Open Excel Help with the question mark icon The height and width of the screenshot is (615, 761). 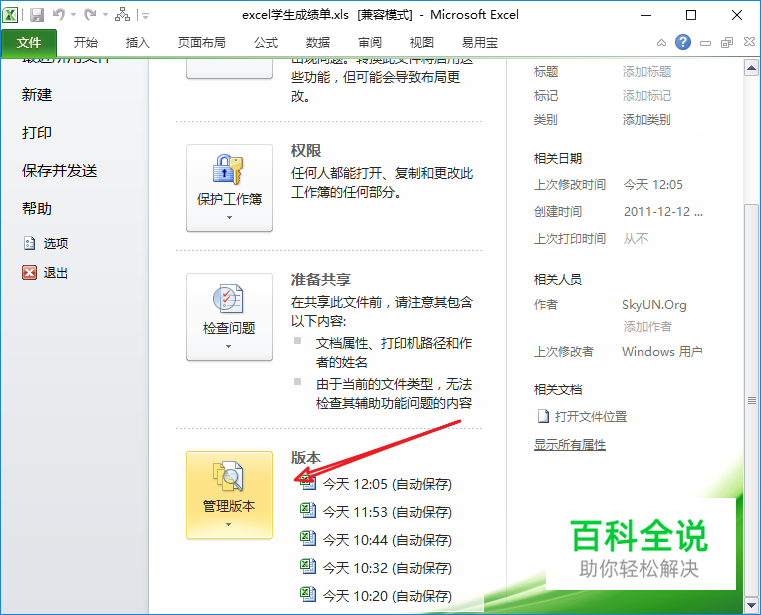click(x=683, y=42)
